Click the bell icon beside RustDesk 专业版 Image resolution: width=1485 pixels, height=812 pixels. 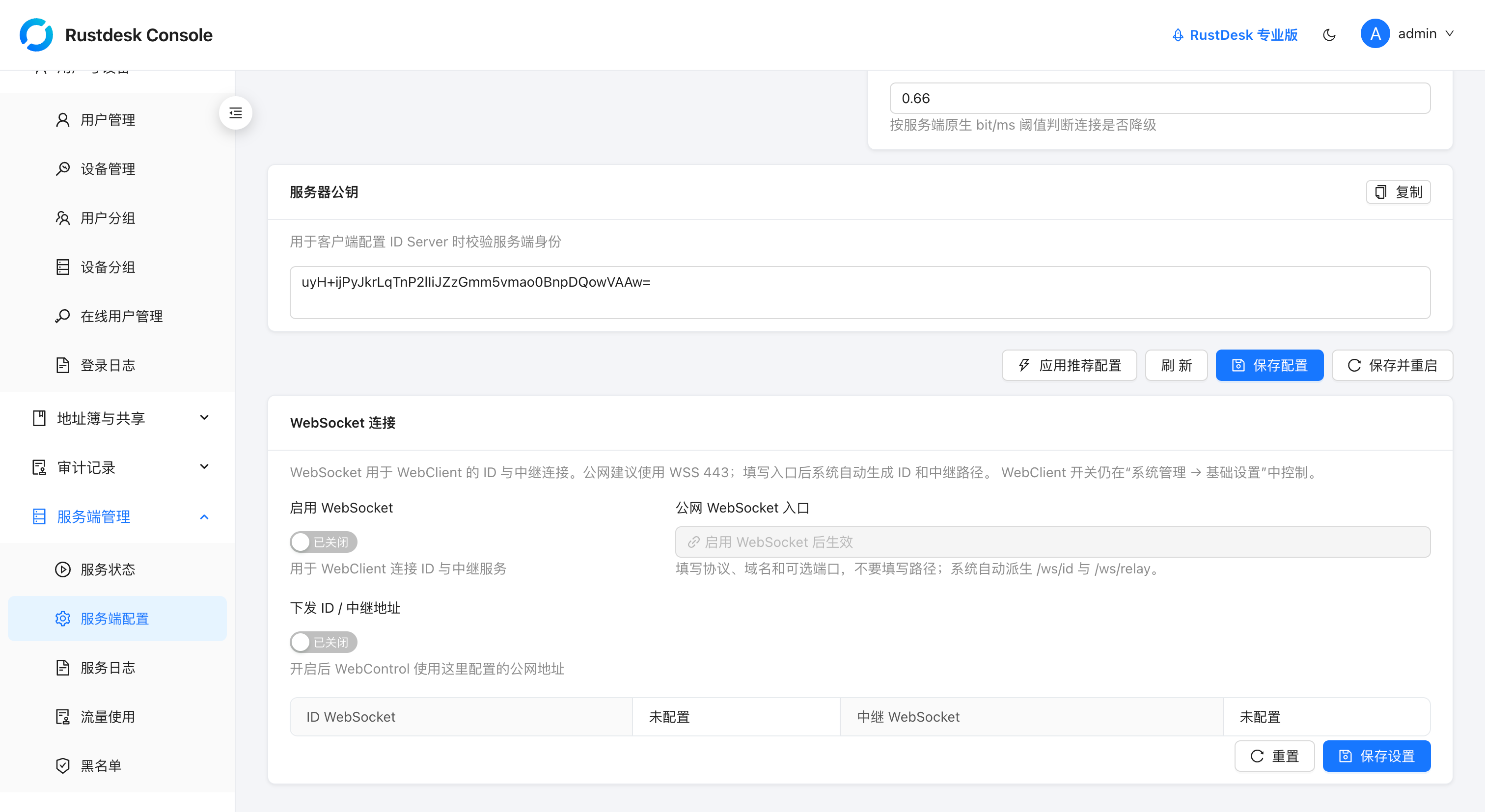1178,35
